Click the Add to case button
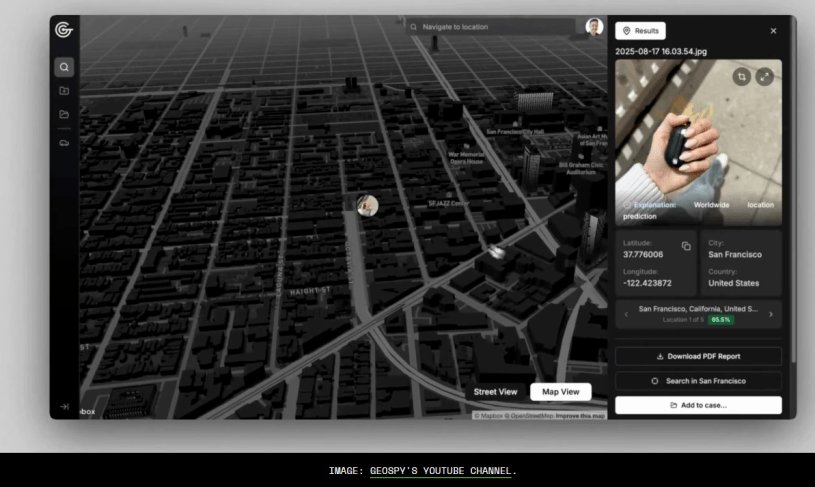Image resolution: width=815 pixels, height=487 pixels. pos(698,405)
